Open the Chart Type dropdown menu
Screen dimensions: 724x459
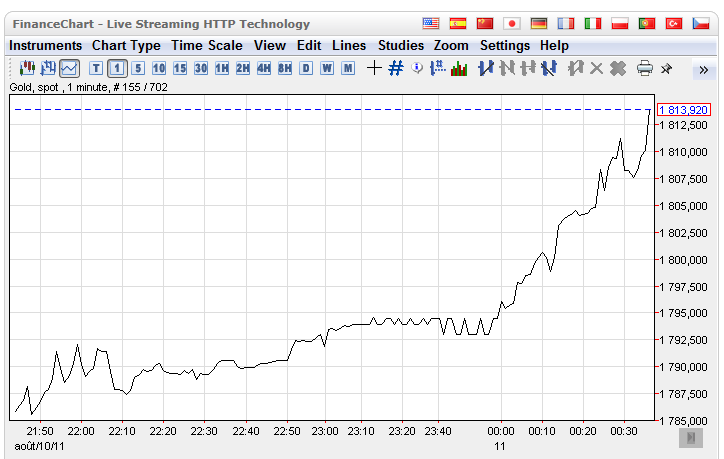[x=126, y=45]
